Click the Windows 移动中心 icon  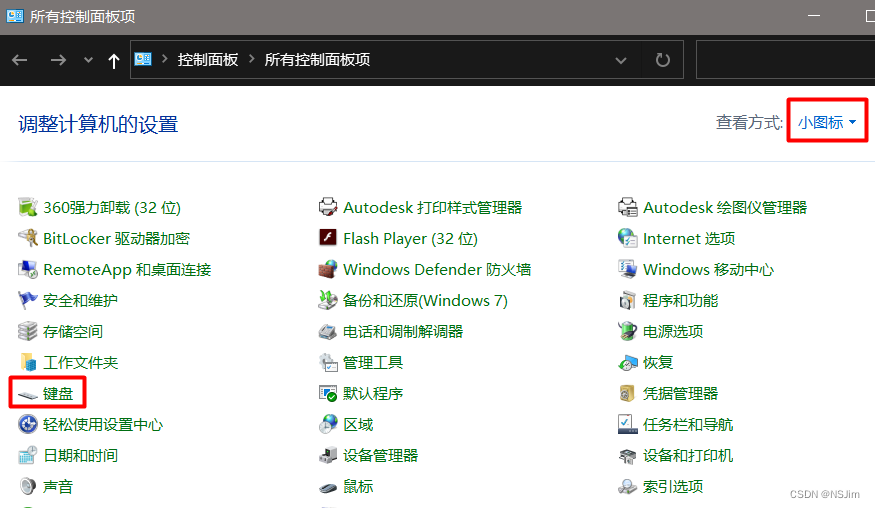point(628,270)
